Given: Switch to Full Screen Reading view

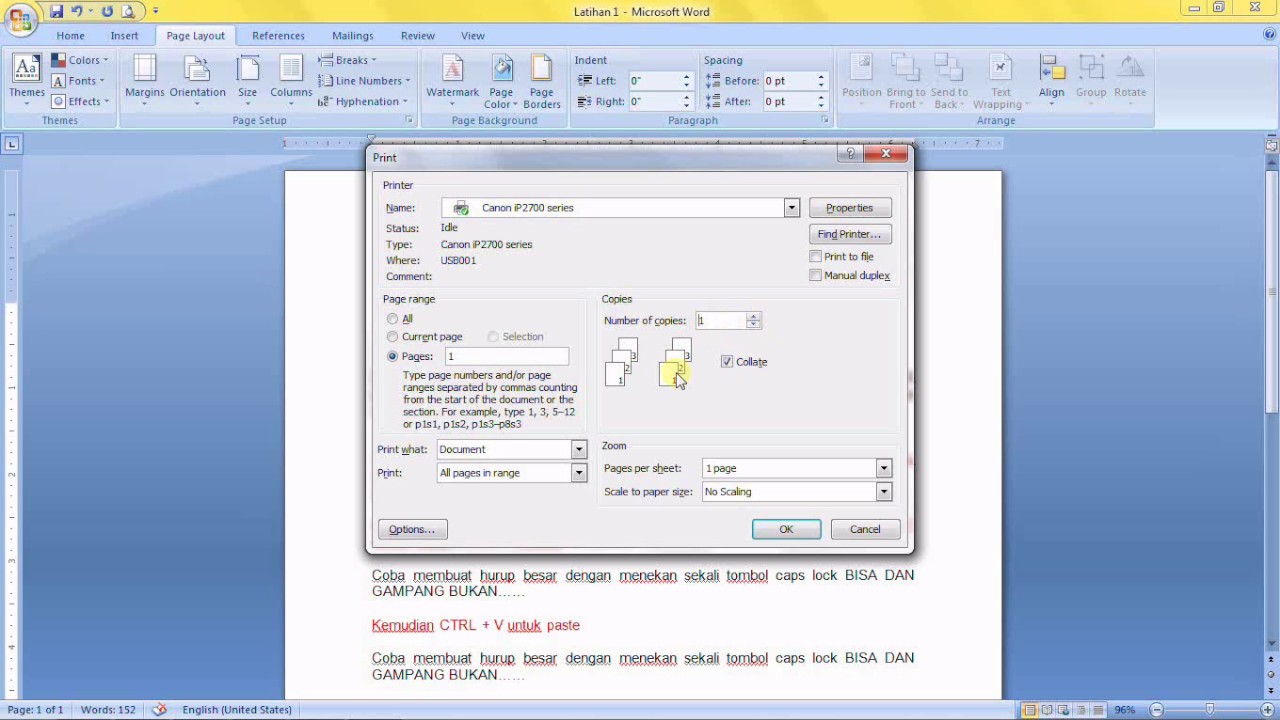Looking at the screenshot, I should [1046, 710].
